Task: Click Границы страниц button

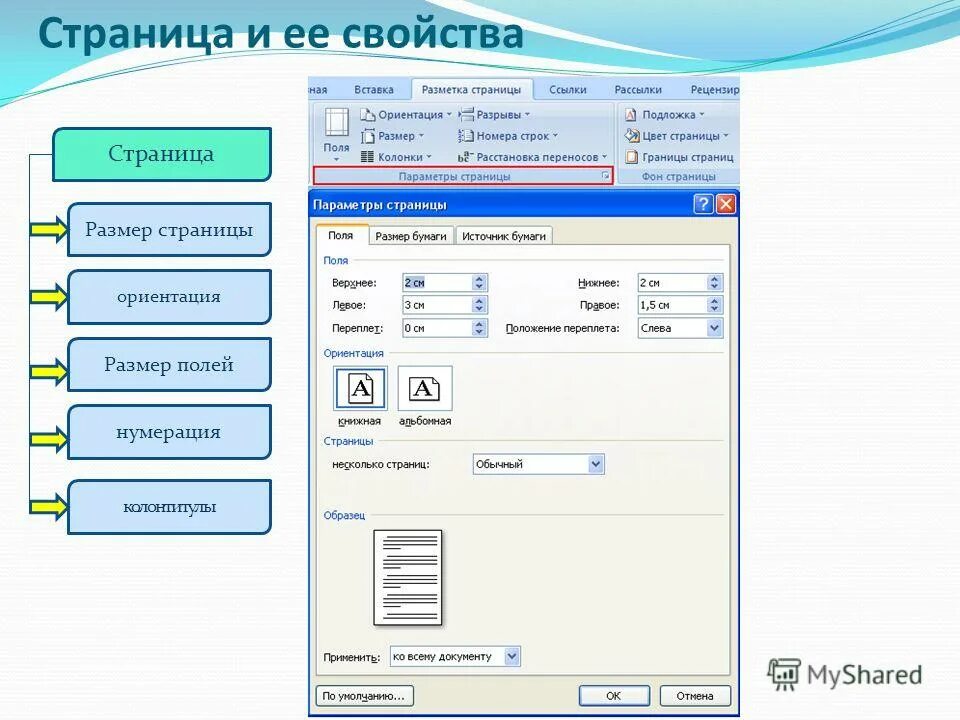Action: coord(679,157)
